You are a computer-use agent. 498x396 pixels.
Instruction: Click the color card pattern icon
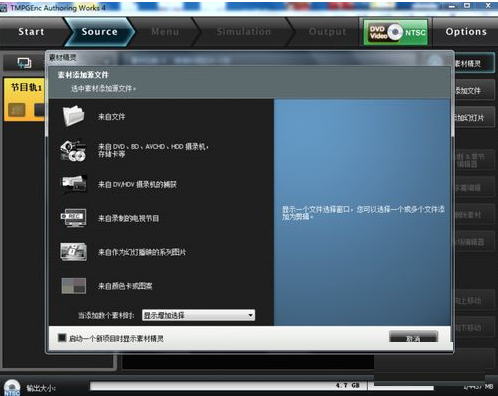pos(74,286)
